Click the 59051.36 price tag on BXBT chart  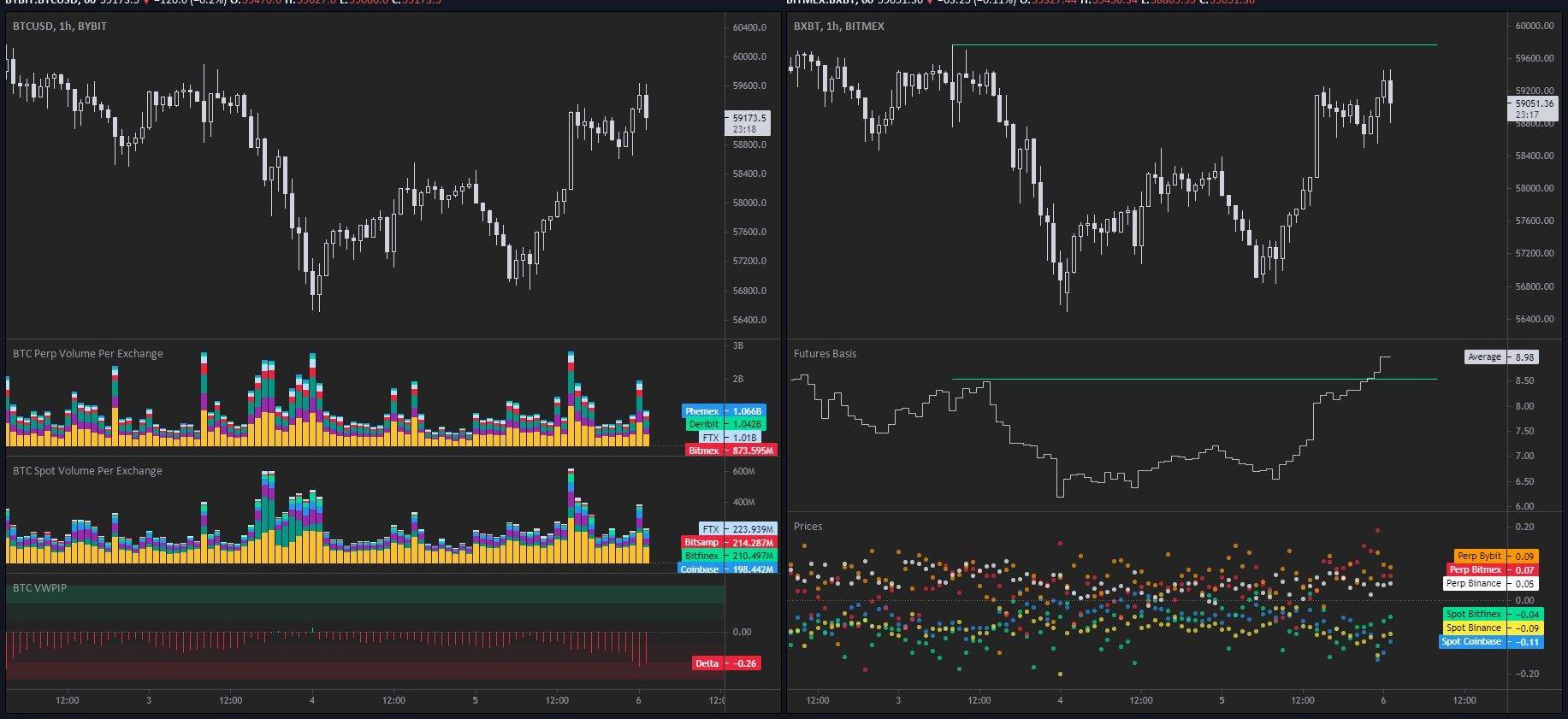[1527, 103]
